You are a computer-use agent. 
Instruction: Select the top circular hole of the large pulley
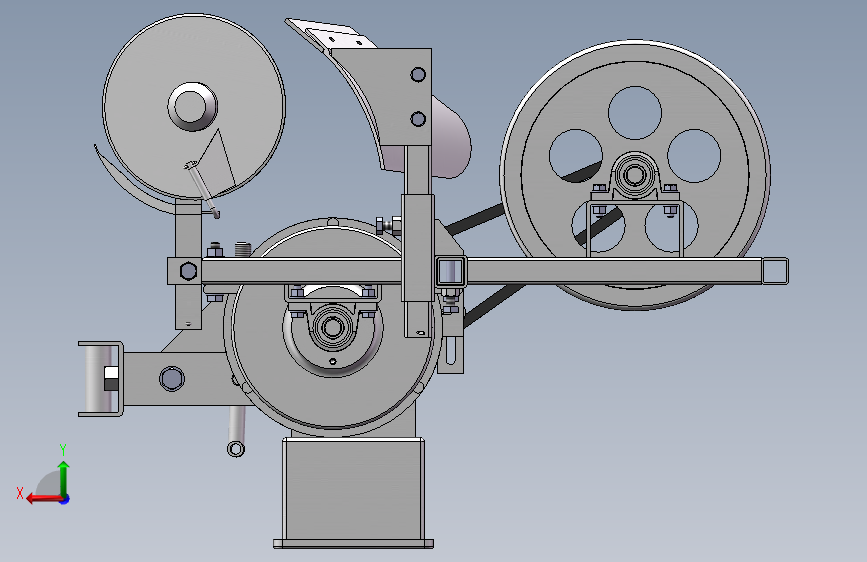[x=635, y=113]
